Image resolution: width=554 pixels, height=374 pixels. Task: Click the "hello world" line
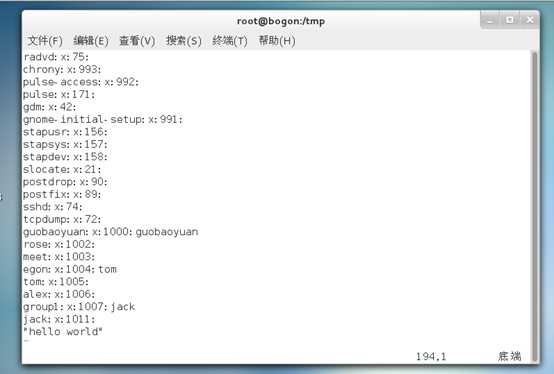coord(63,332)
